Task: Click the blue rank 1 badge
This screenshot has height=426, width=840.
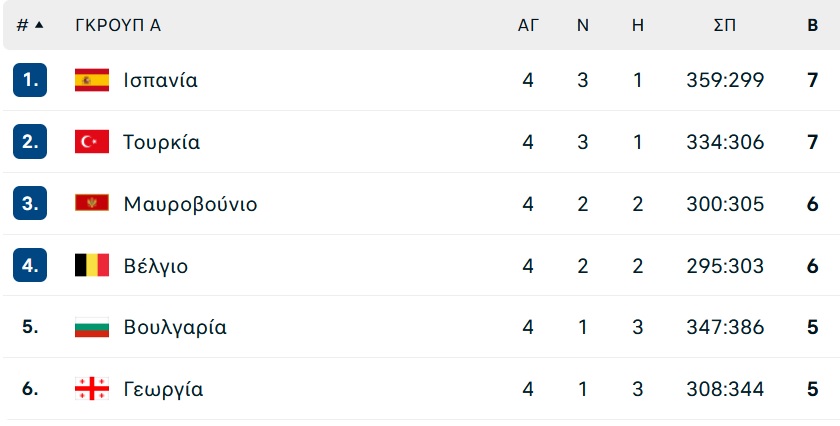Action: (30, 80)
